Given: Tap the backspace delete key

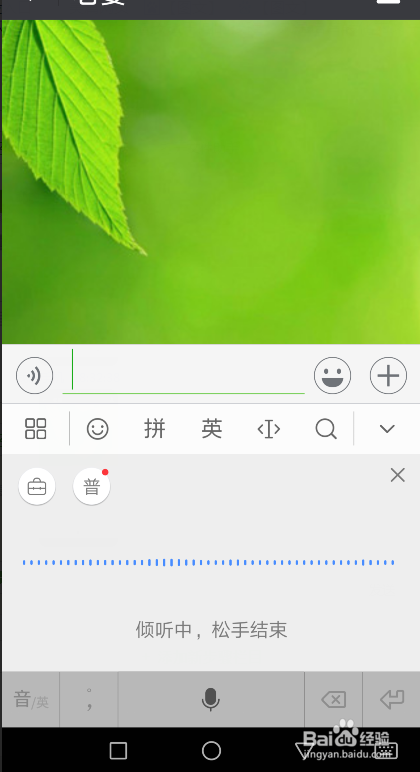Looking at the screenshot, I should click(x=333, y=699).
